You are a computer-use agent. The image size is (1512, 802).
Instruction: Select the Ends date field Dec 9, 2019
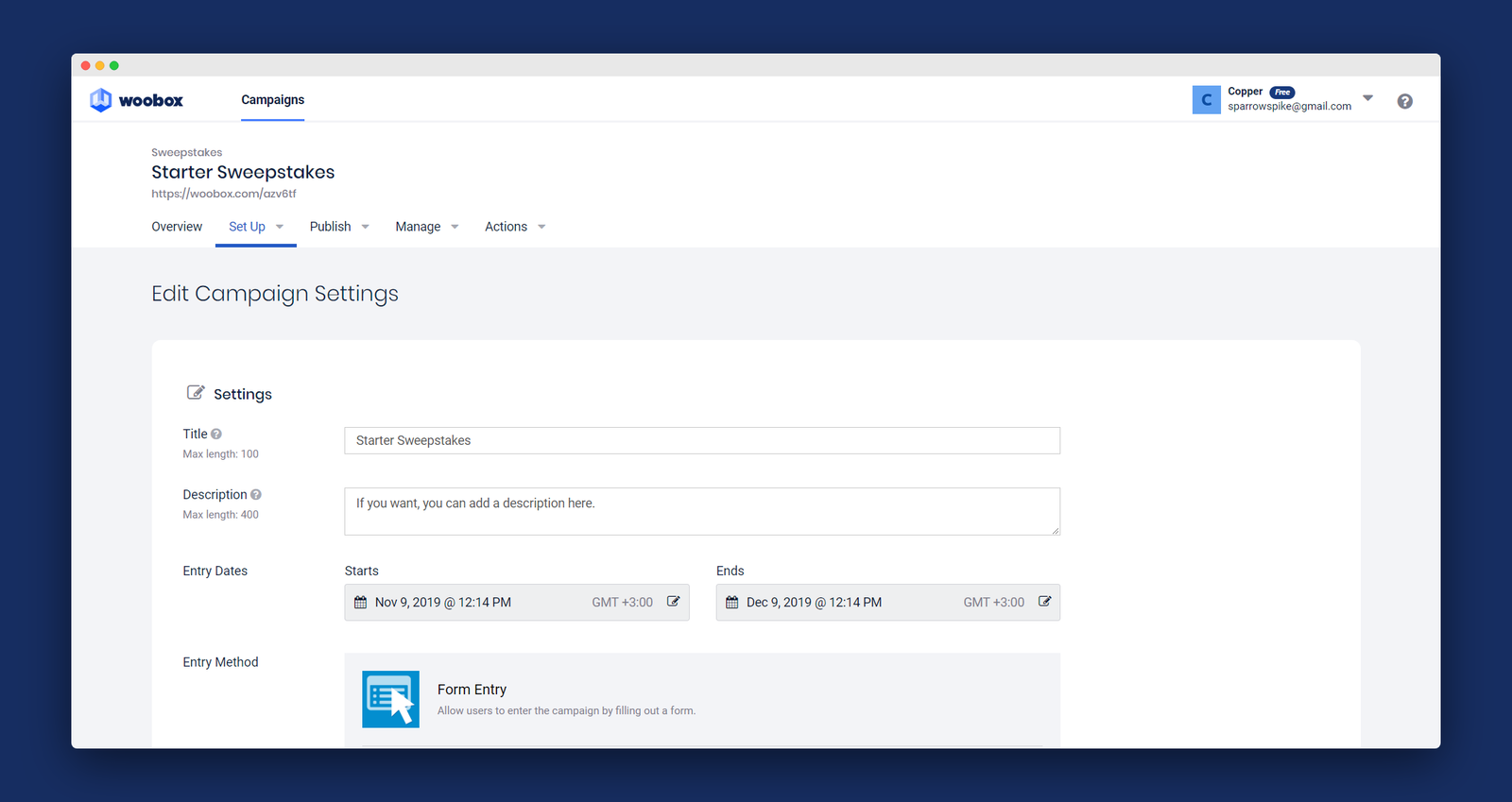point(888,603)
